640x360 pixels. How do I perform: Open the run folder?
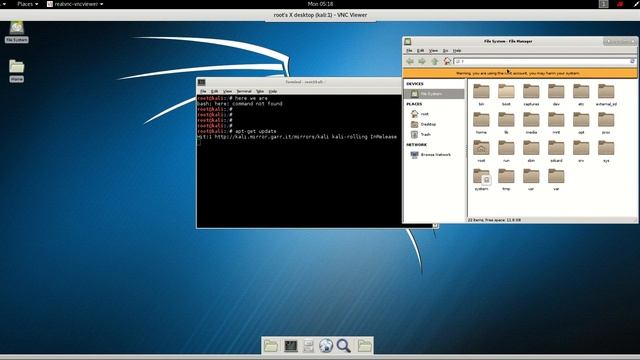tap(506, 151)
